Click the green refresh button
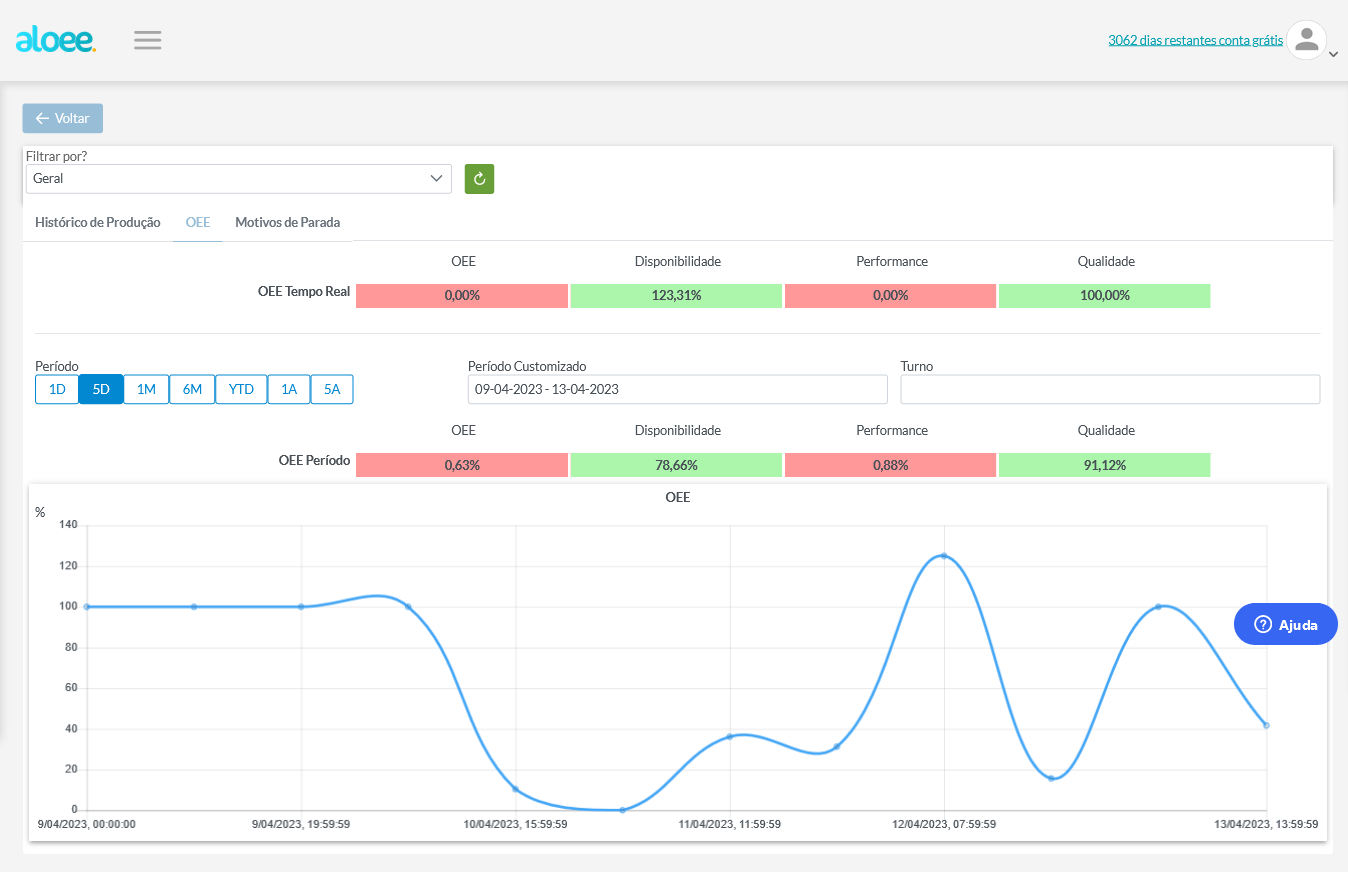The image size is (1348, 872). tap(480, 178)
